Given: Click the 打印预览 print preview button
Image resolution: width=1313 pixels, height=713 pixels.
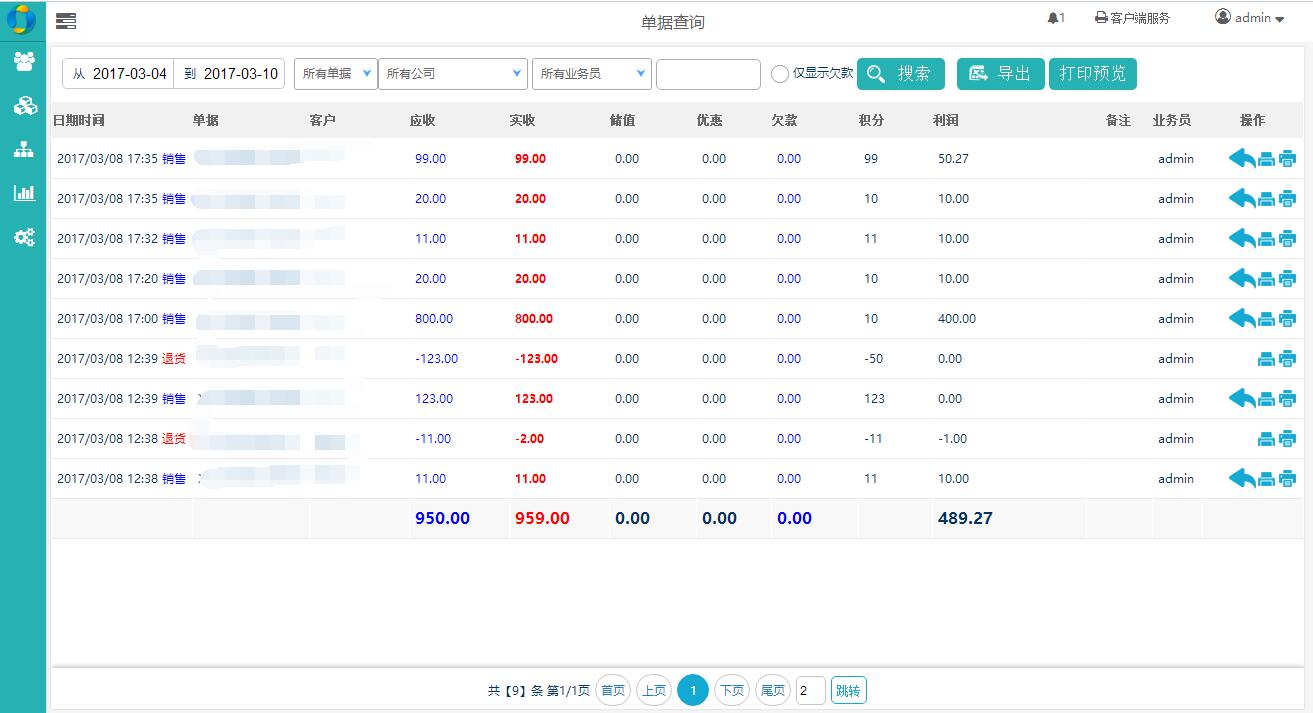Looking at the screenshot, I should [x=1093, y=74].
